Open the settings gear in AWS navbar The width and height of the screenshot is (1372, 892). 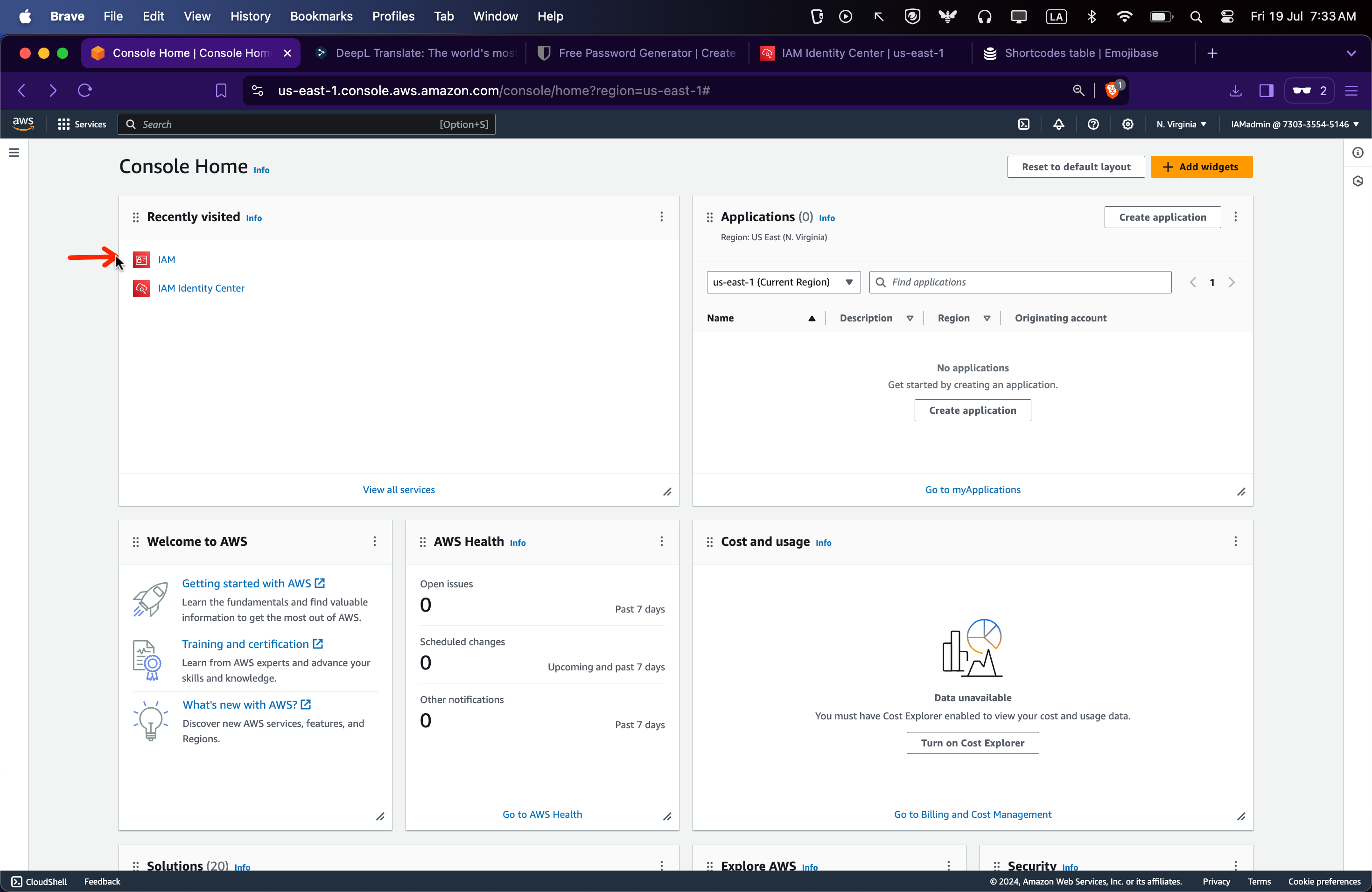click(1127, 125)
